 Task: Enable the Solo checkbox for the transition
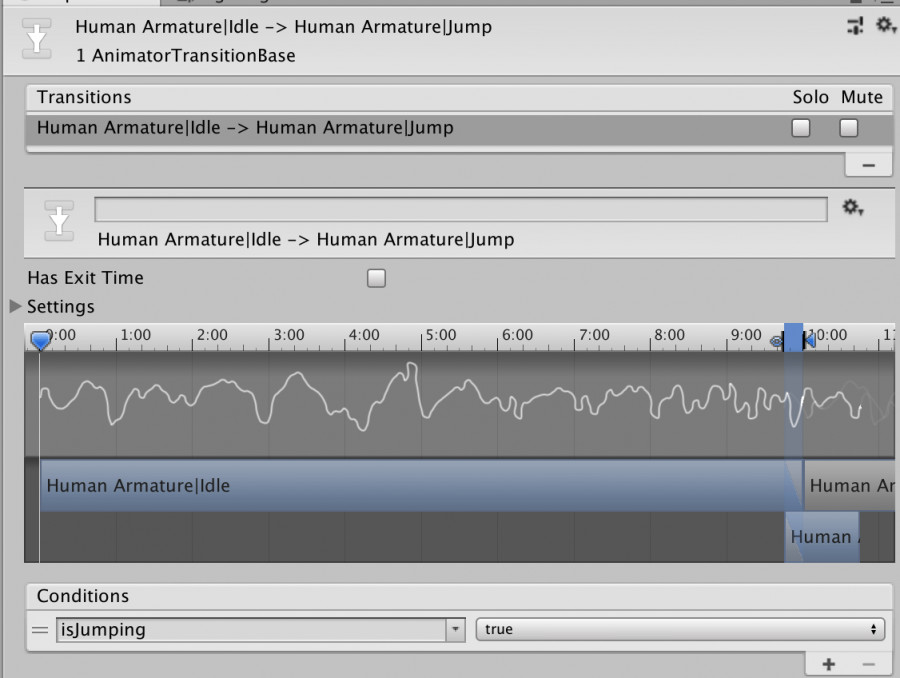801,127
